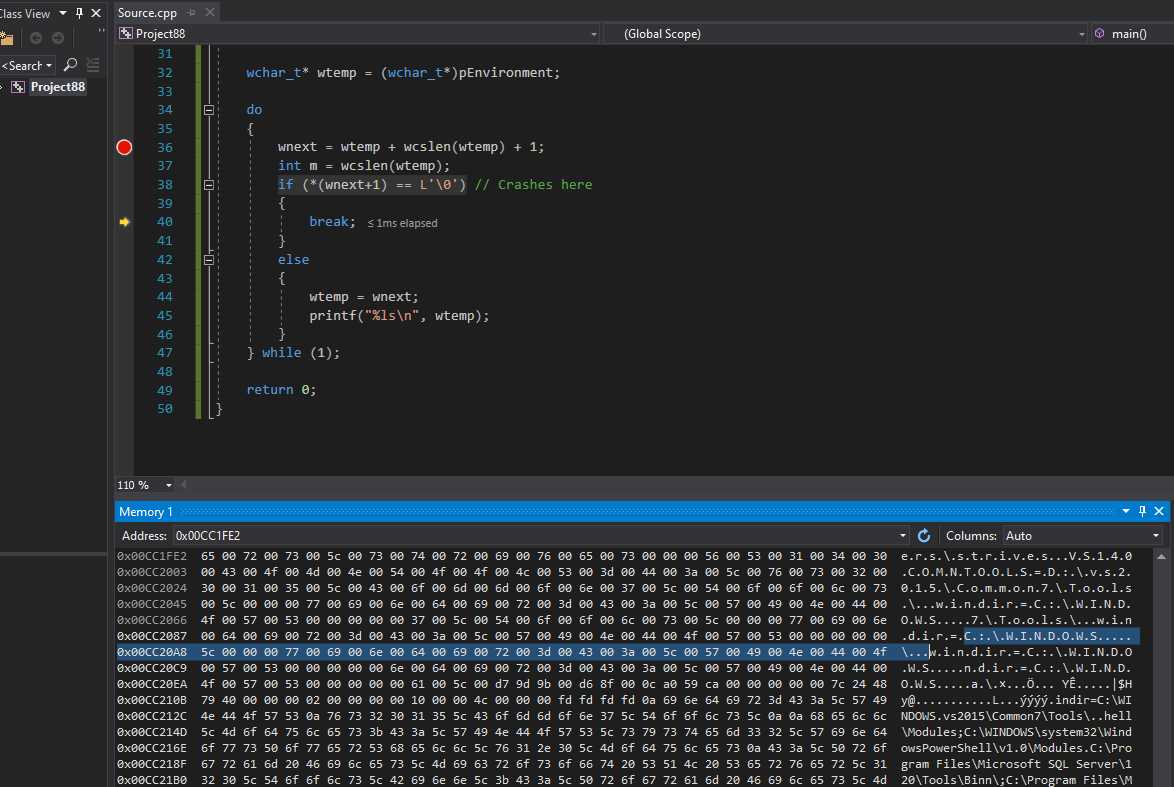Open the main() member dropdown
The width and height of the screenshot is (1174, 787).
(x=1129, y=34)
